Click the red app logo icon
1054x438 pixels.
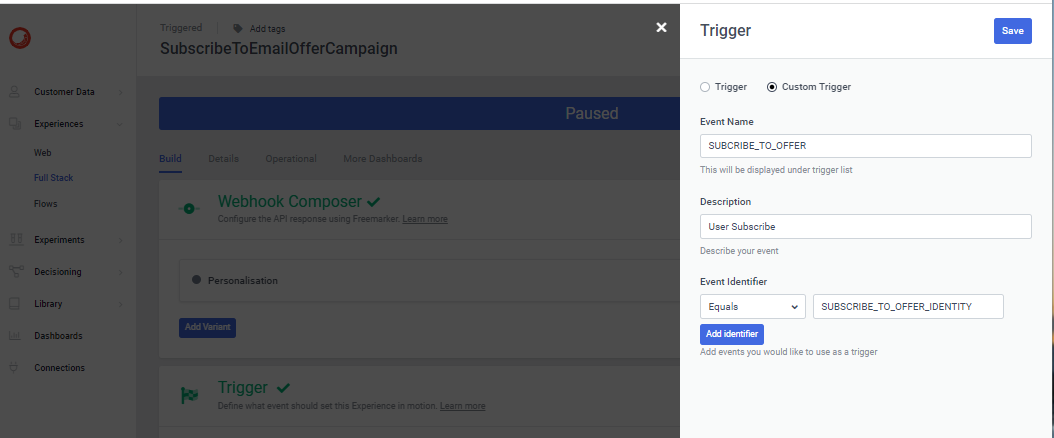(x=20, y=38)
